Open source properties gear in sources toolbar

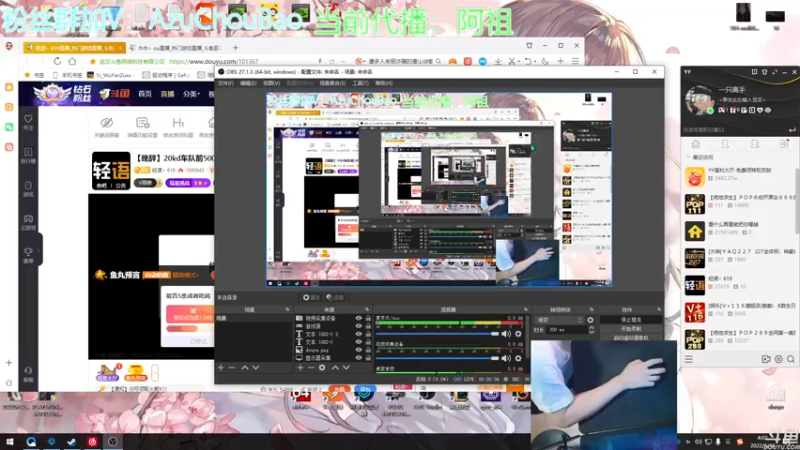pyautogui.click(x=322, y=367)
